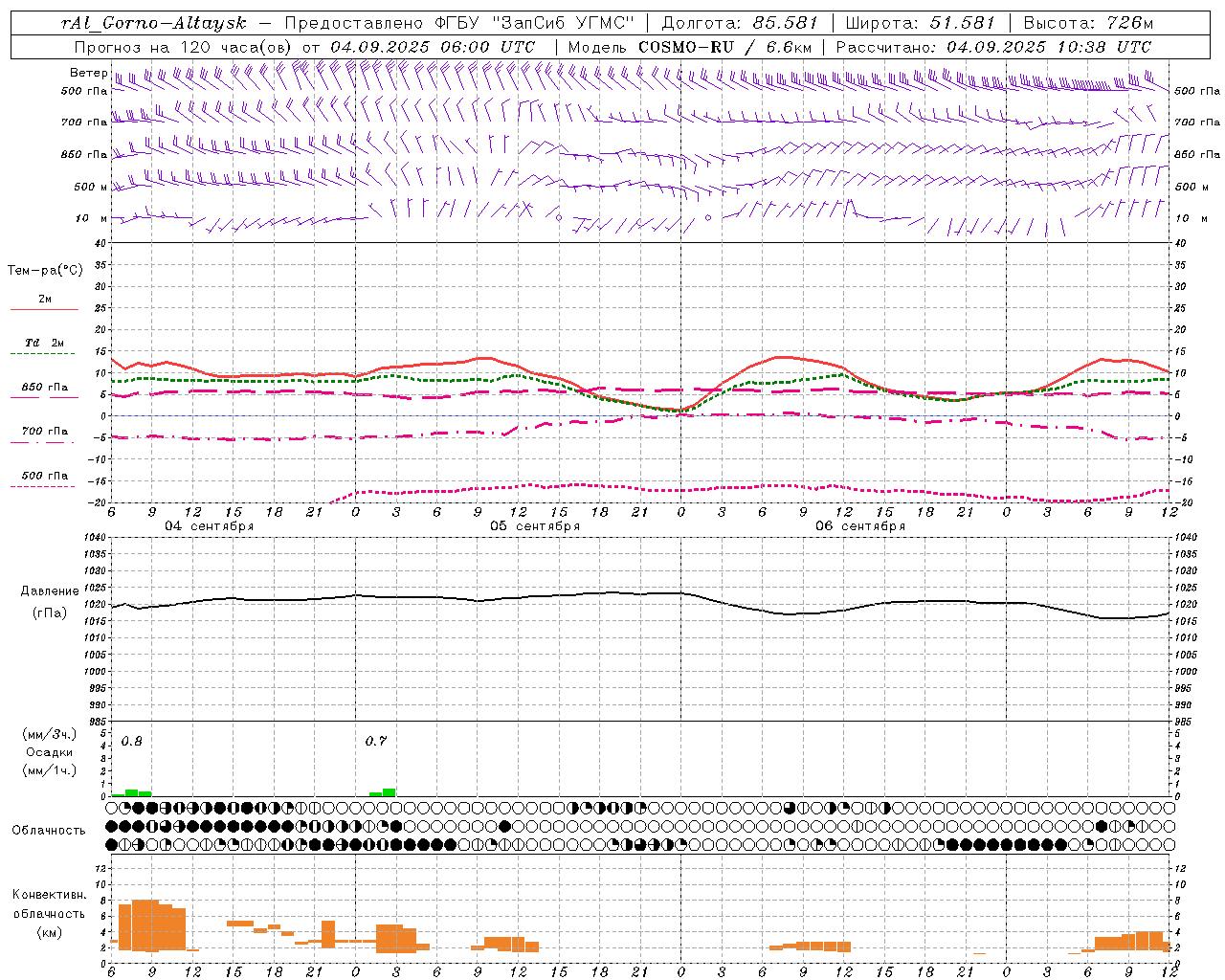Click the latitude value Широта: 51.581
The width and height of the screenshot is (1225, 980).
click(x=920, y=23)
